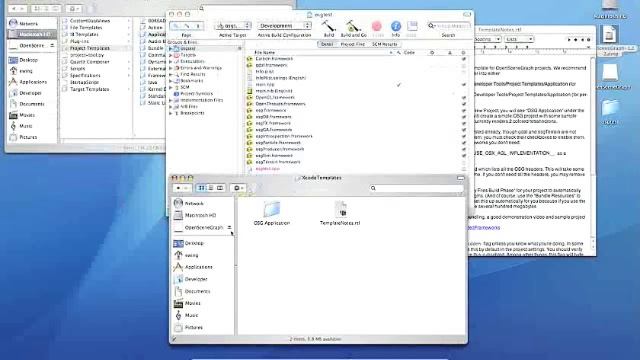Toggle target checkbox for osgDB.framework
This screenshot has height=360, width=640.
463,117
